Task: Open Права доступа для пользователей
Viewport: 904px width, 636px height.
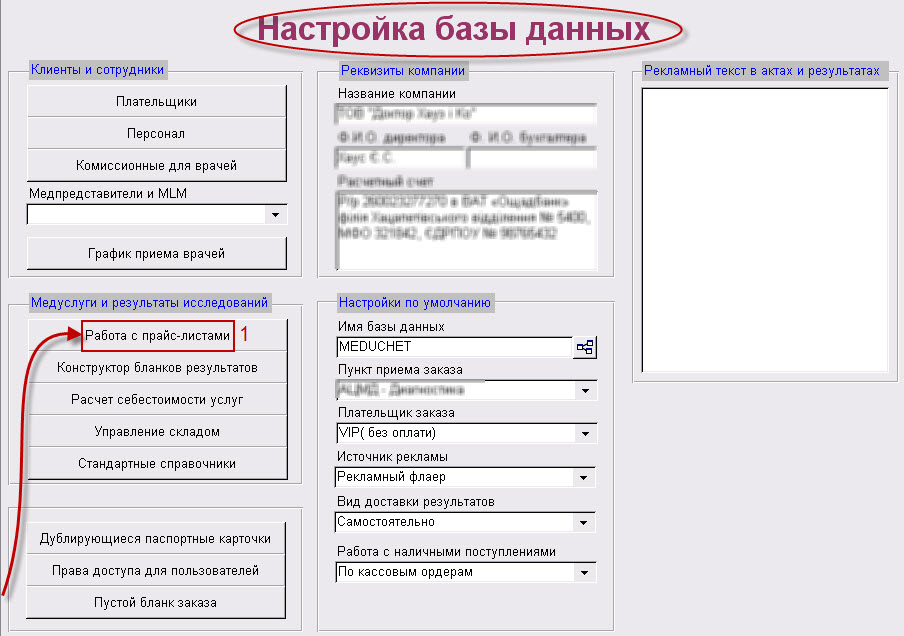Action: 156,570
